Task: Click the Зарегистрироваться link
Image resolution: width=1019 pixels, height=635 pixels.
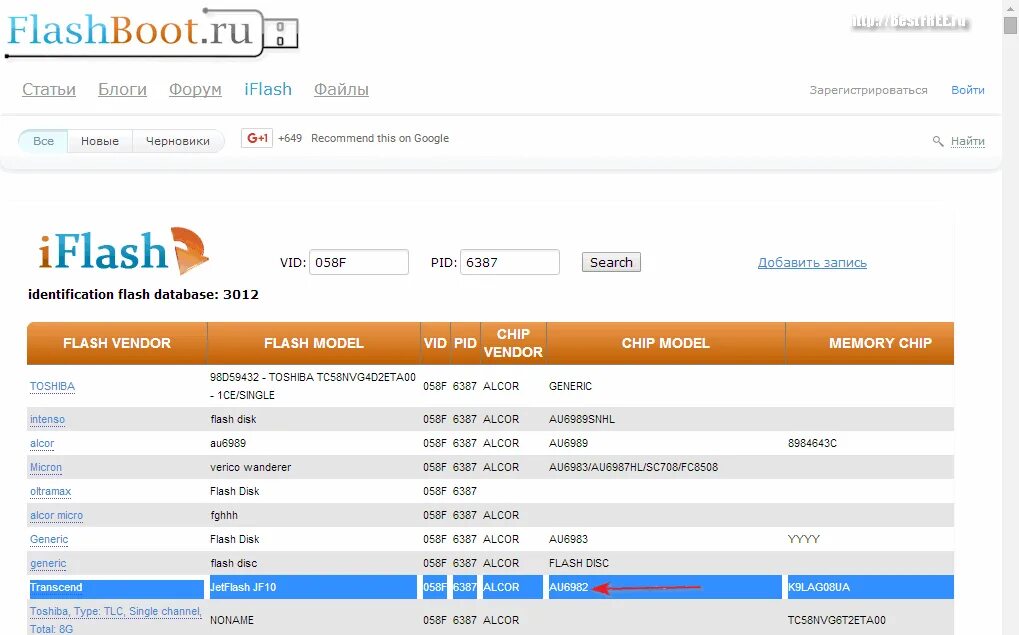Action: click(x=868, y=90)
